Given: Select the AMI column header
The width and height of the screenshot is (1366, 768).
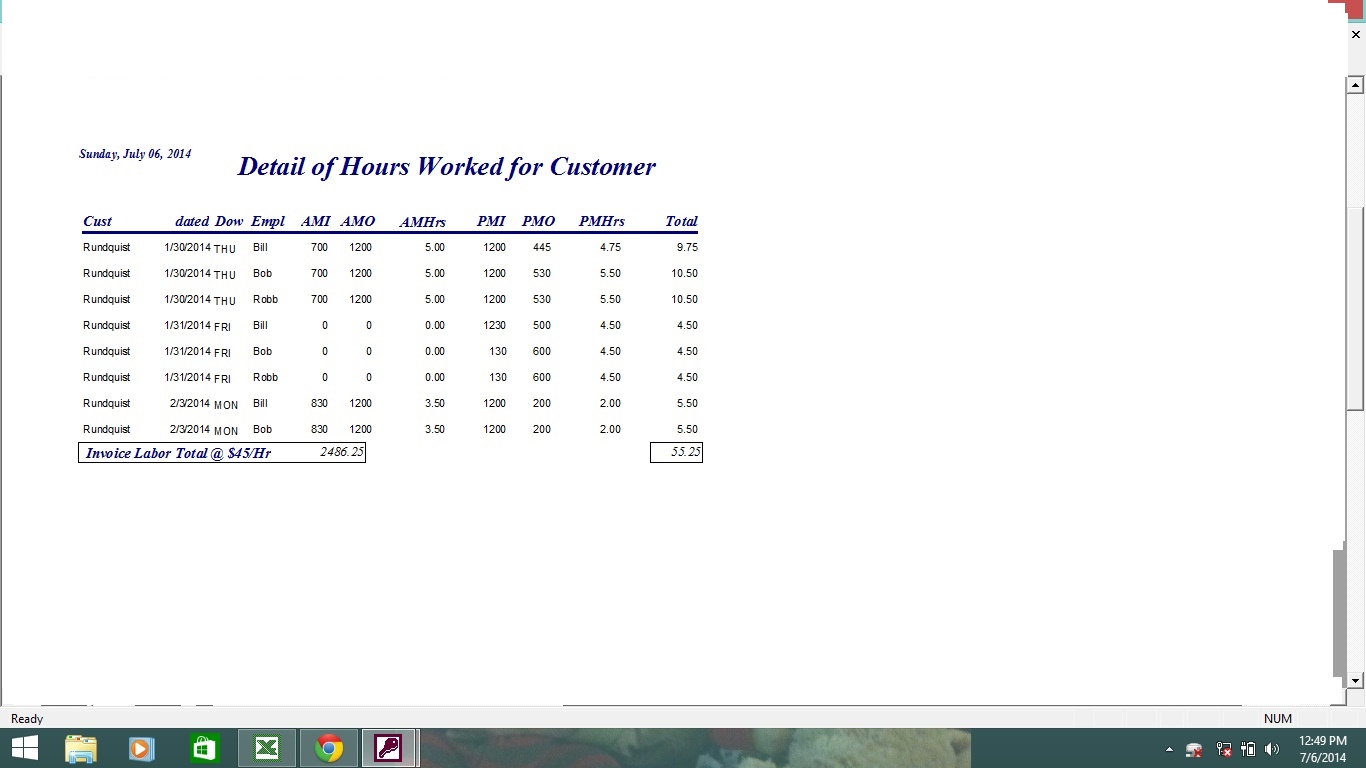Looking at the screenshot, I should (x=316, y=221).
